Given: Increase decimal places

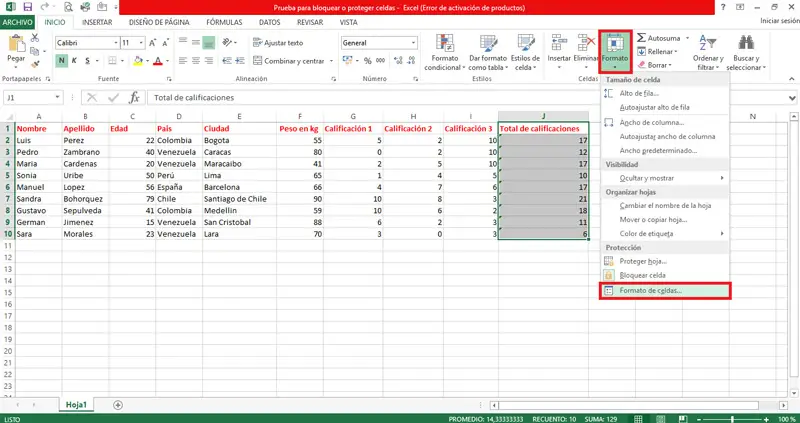Looking at the screenshot, I should [x=398, y=61].
